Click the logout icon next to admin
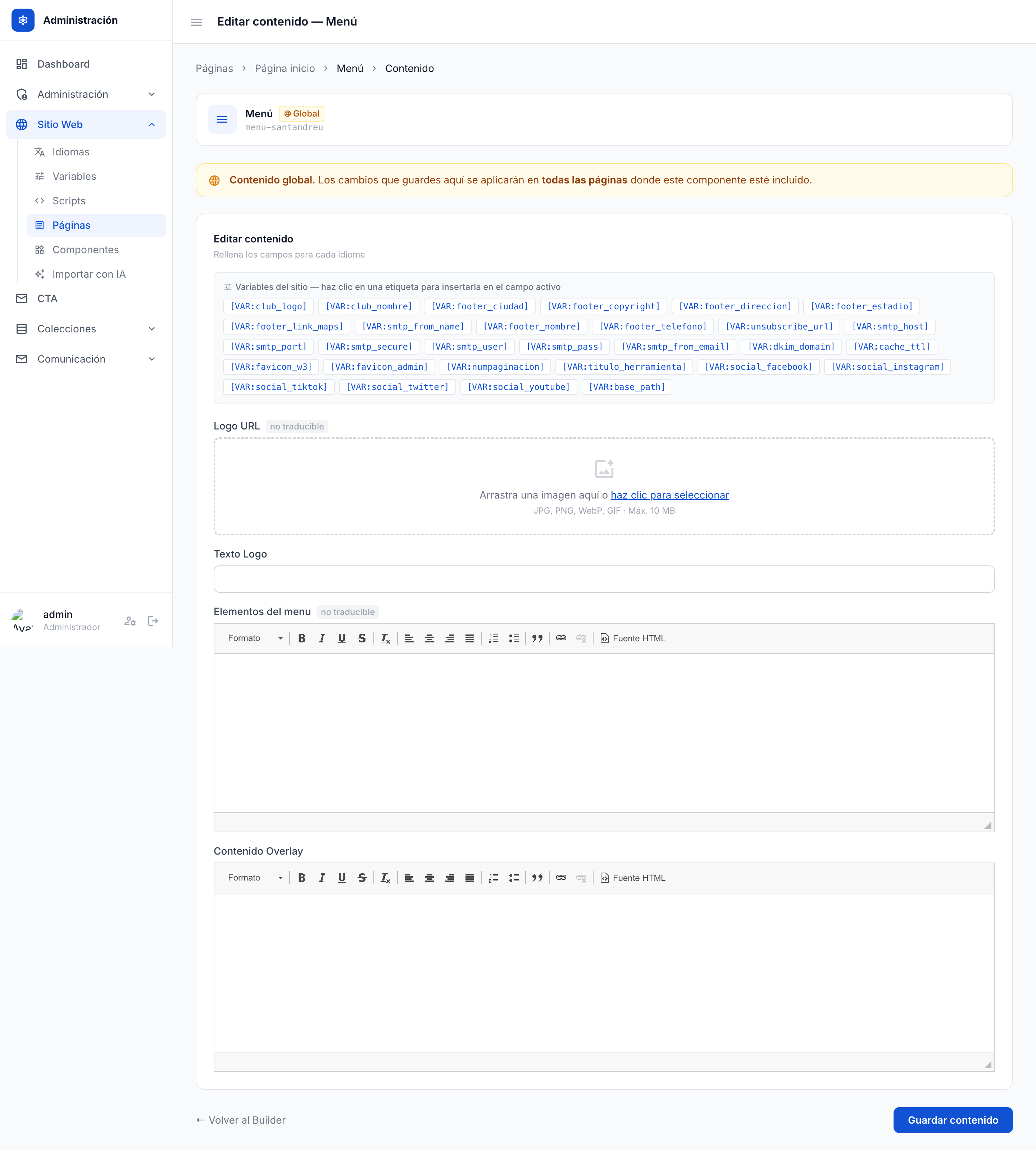 pos(153,620)
